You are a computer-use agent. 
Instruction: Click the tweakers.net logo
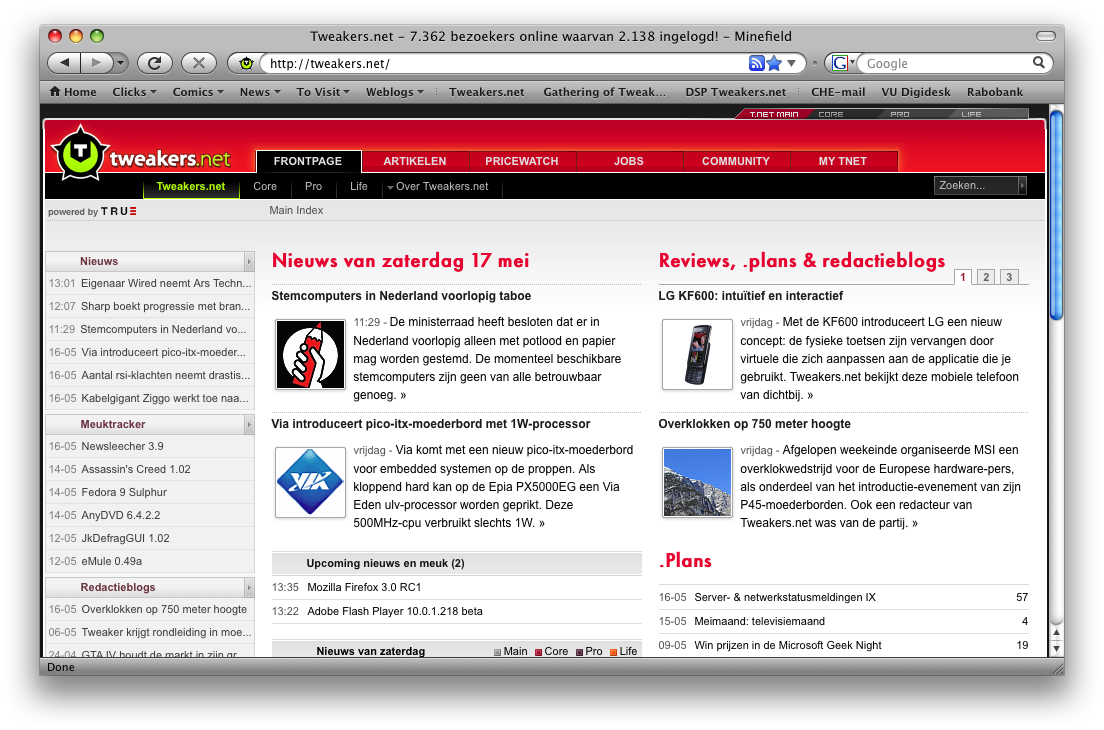143,153
